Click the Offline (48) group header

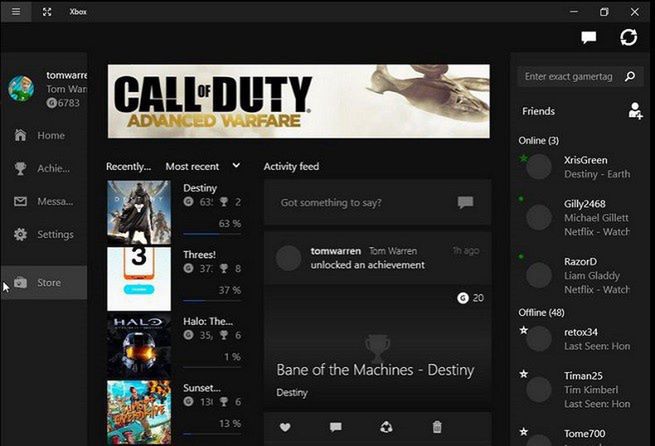pyautogui.click(x=541, y=312)
